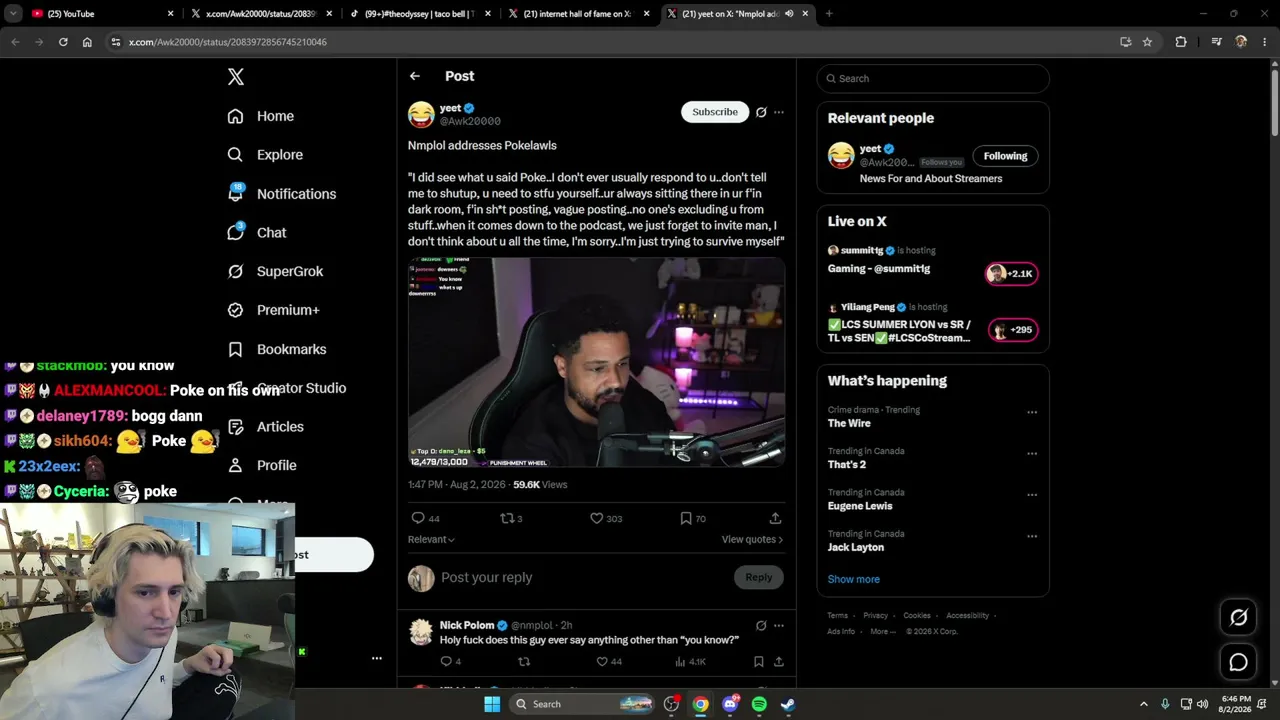
Task: Share Nick Polom's reply
Action: [779, 661]
